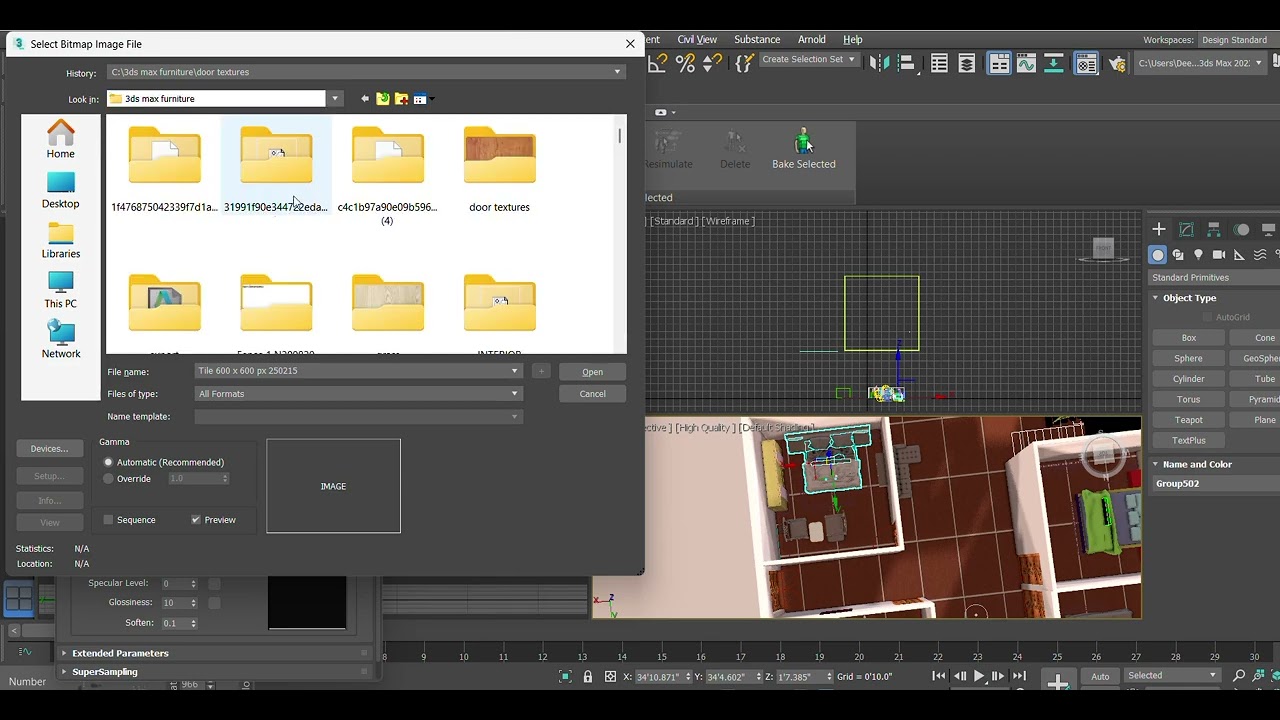
Task: Click the Selection Lock toggle icon
Action: point(588,677)
